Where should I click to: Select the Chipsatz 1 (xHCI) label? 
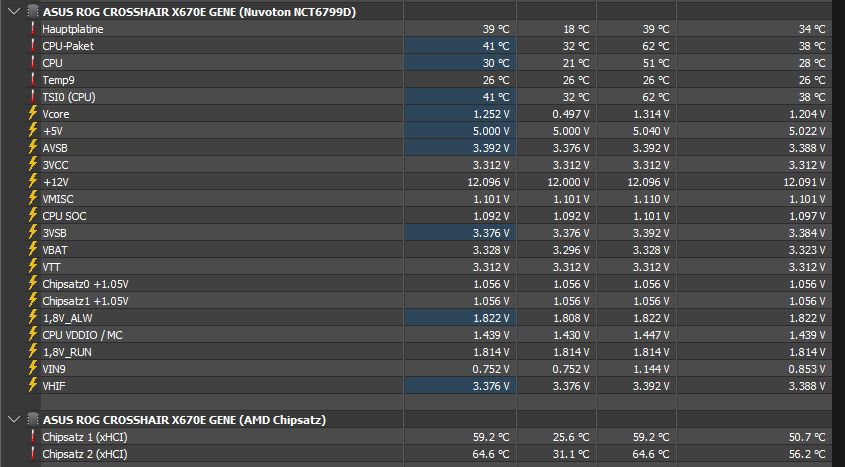[85, 437]
